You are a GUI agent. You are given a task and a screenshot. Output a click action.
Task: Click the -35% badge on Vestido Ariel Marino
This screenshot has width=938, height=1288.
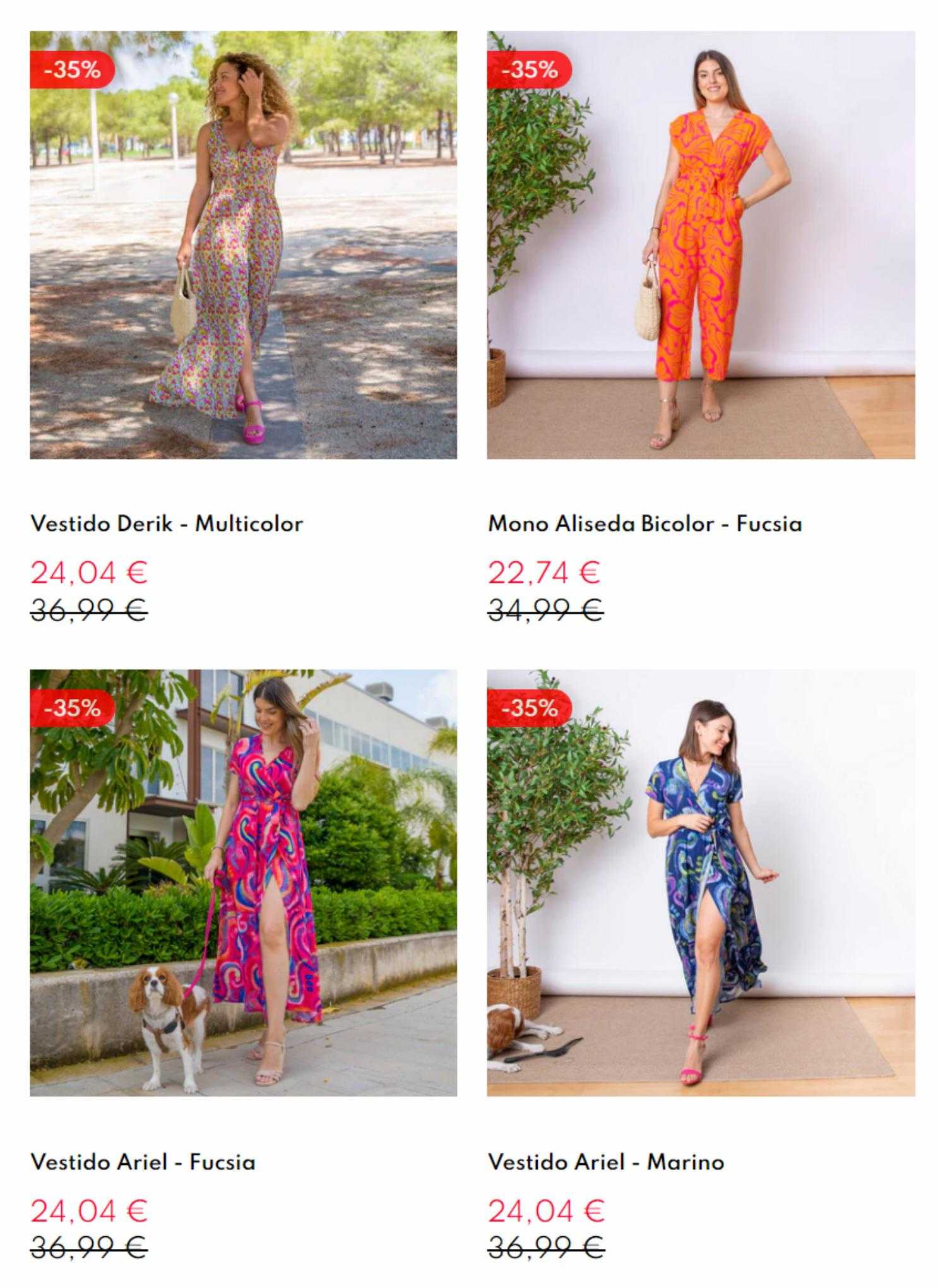(529, 708)
